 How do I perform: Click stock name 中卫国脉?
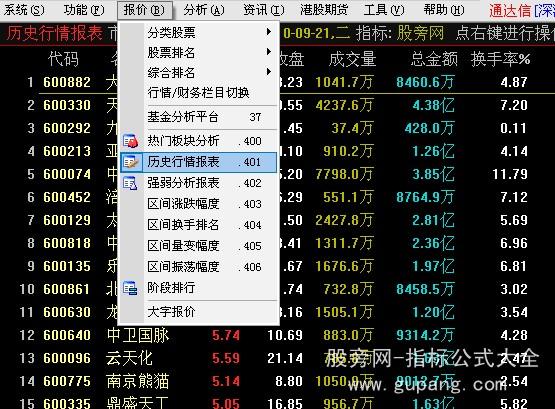pos(138,335)
